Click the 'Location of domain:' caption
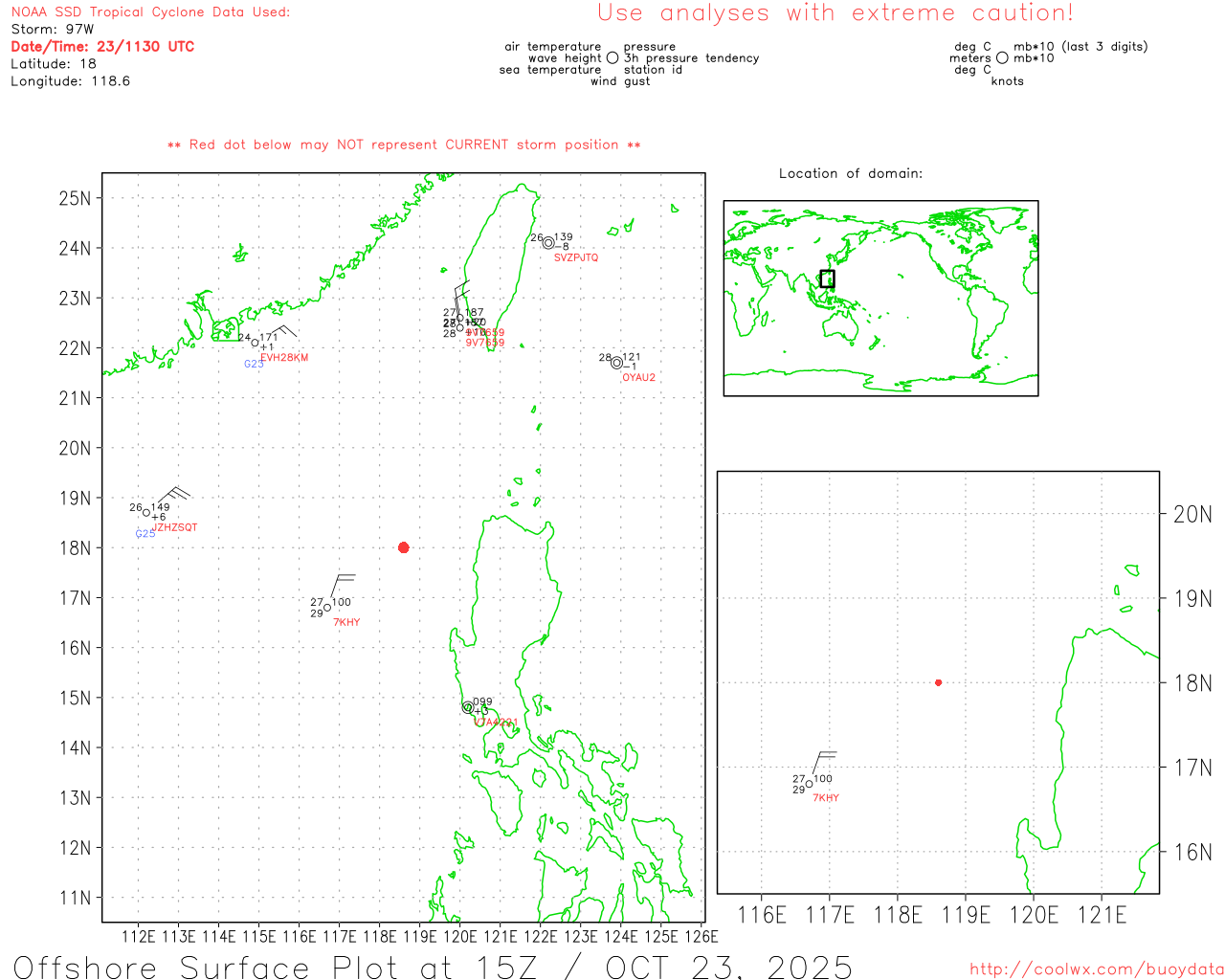The image size is (1225, 980). point(851,173)
